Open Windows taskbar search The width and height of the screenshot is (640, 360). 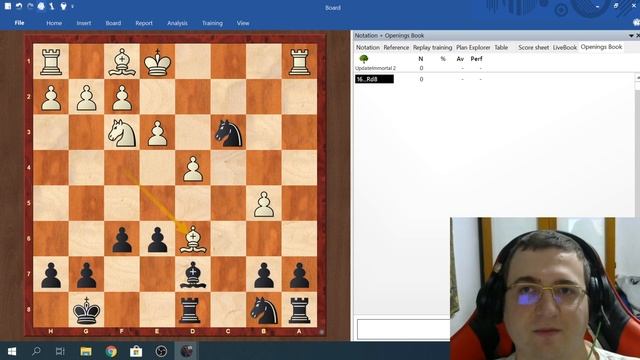[x=36, y=351]
